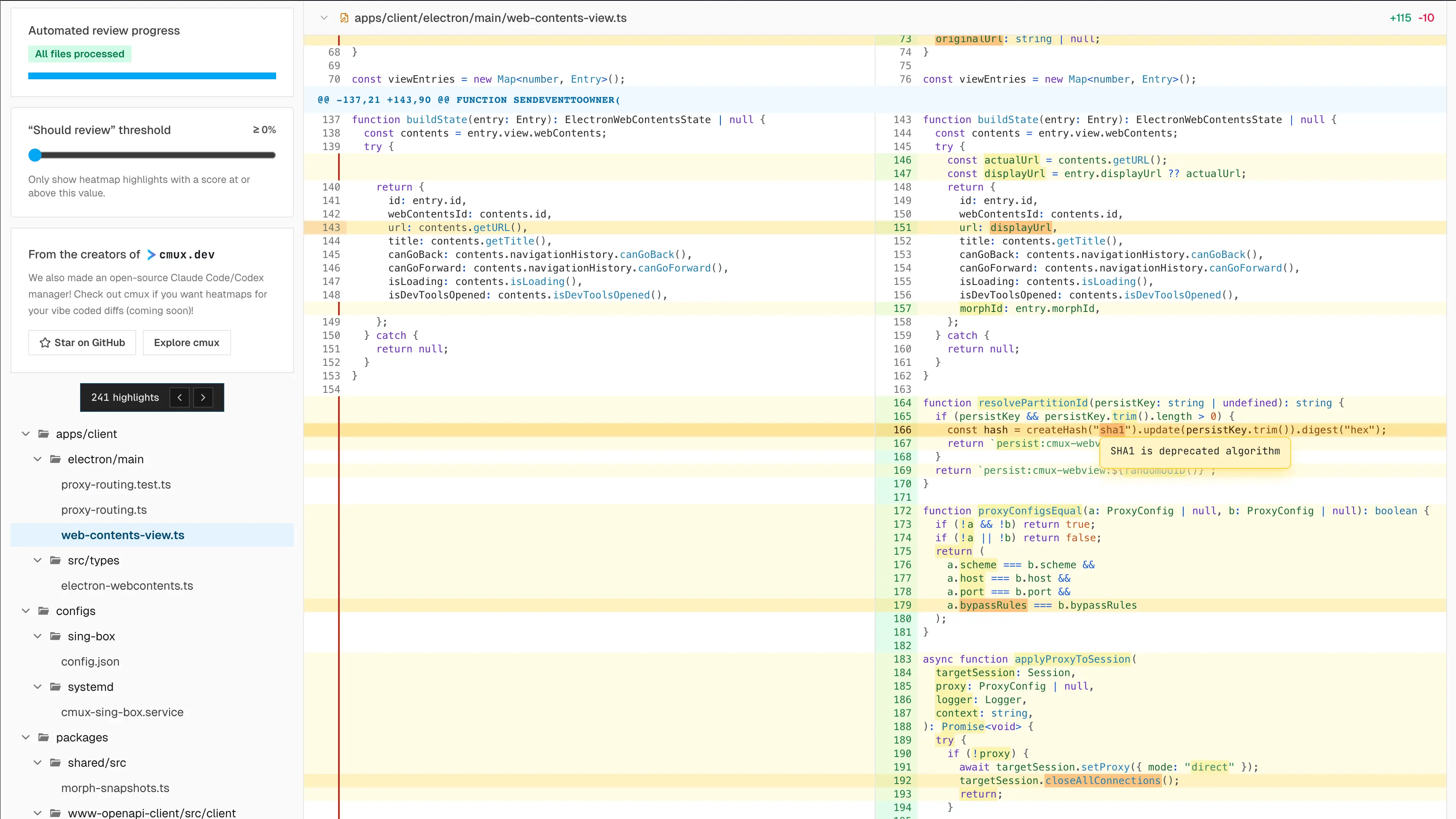Image resolution: width=1456 pixels, height=819 pixels.
Task: Click the folder icon of sing-box
Action: coord(55,636)
